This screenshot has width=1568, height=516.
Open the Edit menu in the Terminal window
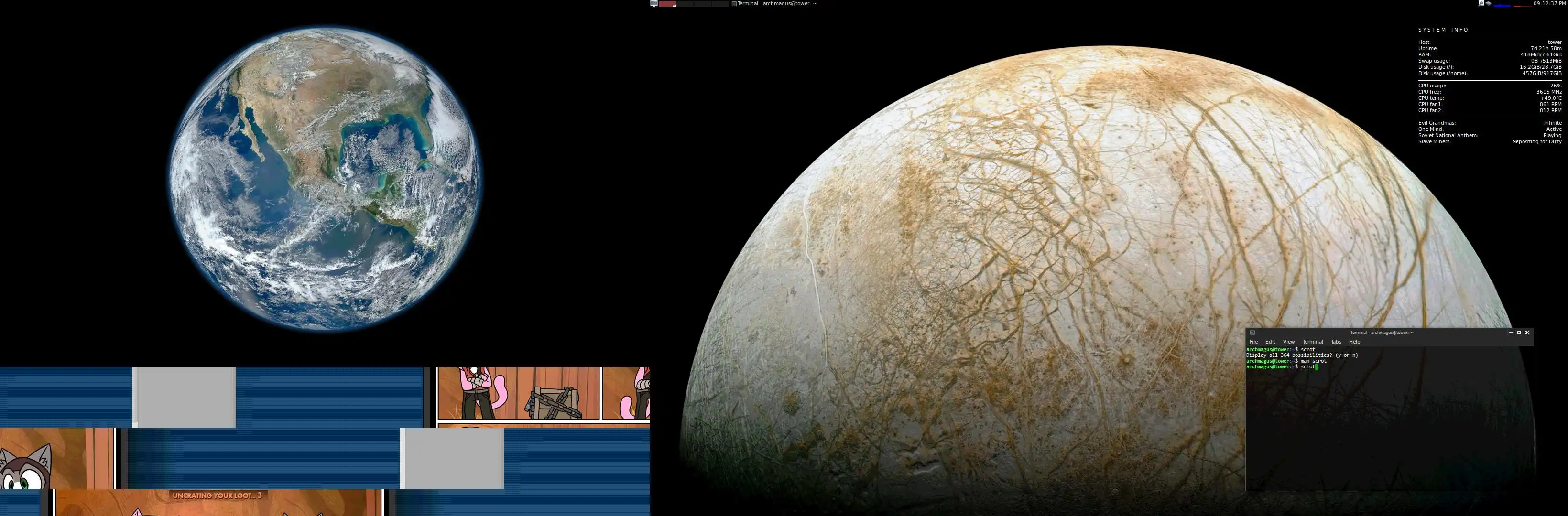1270,342
